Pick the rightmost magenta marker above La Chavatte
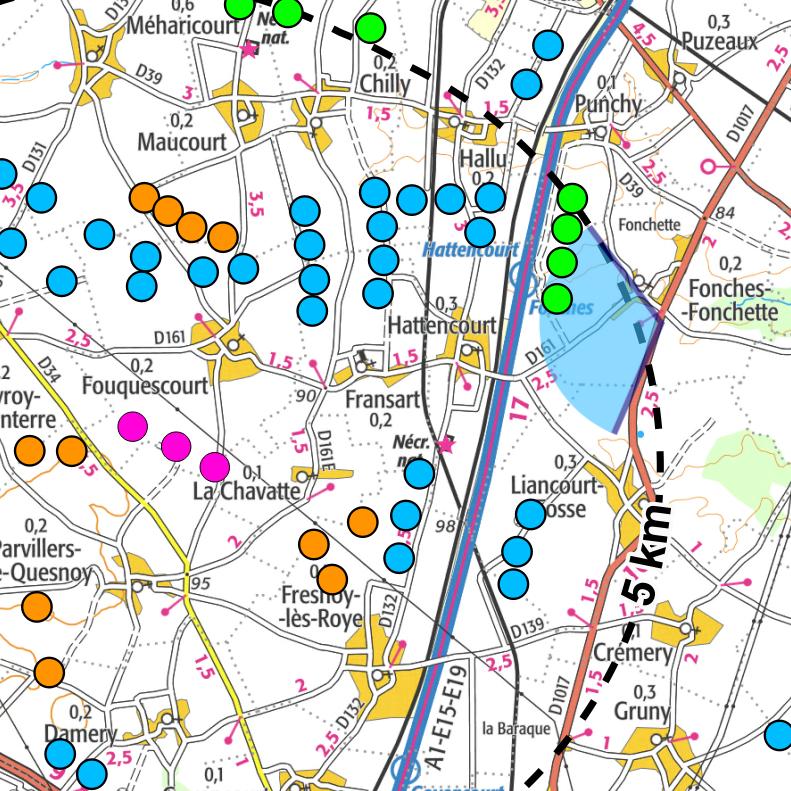The height and width of the screenshot is (791, 791). coord(214,466)
